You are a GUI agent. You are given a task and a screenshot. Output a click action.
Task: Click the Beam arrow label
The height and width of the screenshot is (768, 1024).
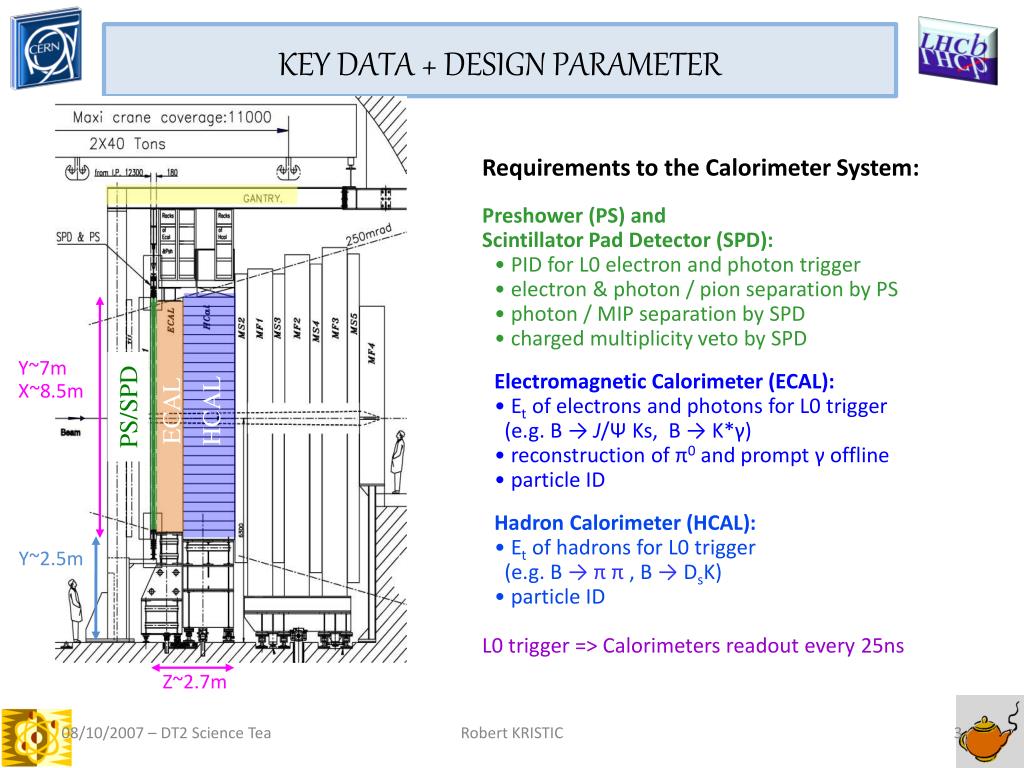71,432
